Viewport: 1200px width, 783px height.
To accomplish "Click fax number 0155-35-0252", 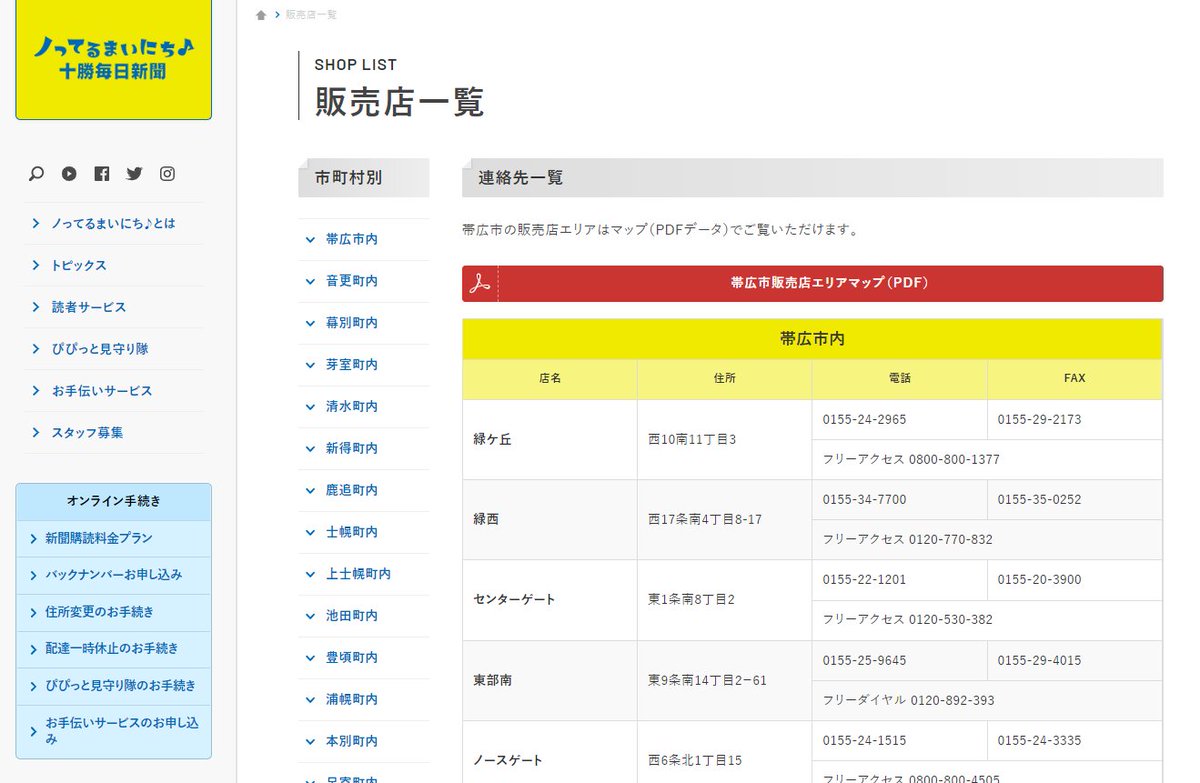I will (x=1039, y=500).
